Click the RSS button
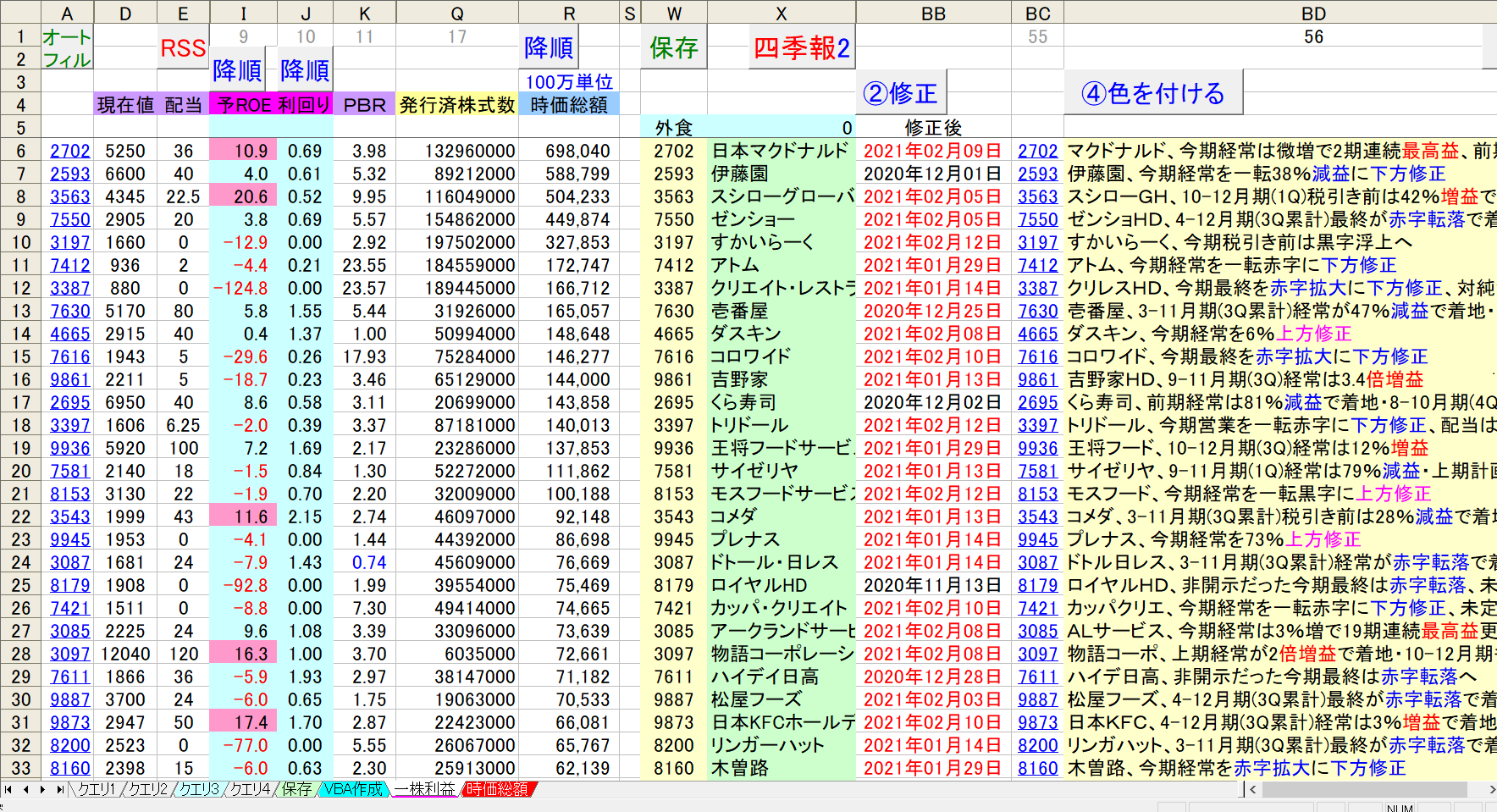This screenshot has width=1497, height=812. (x=183, y=47)
